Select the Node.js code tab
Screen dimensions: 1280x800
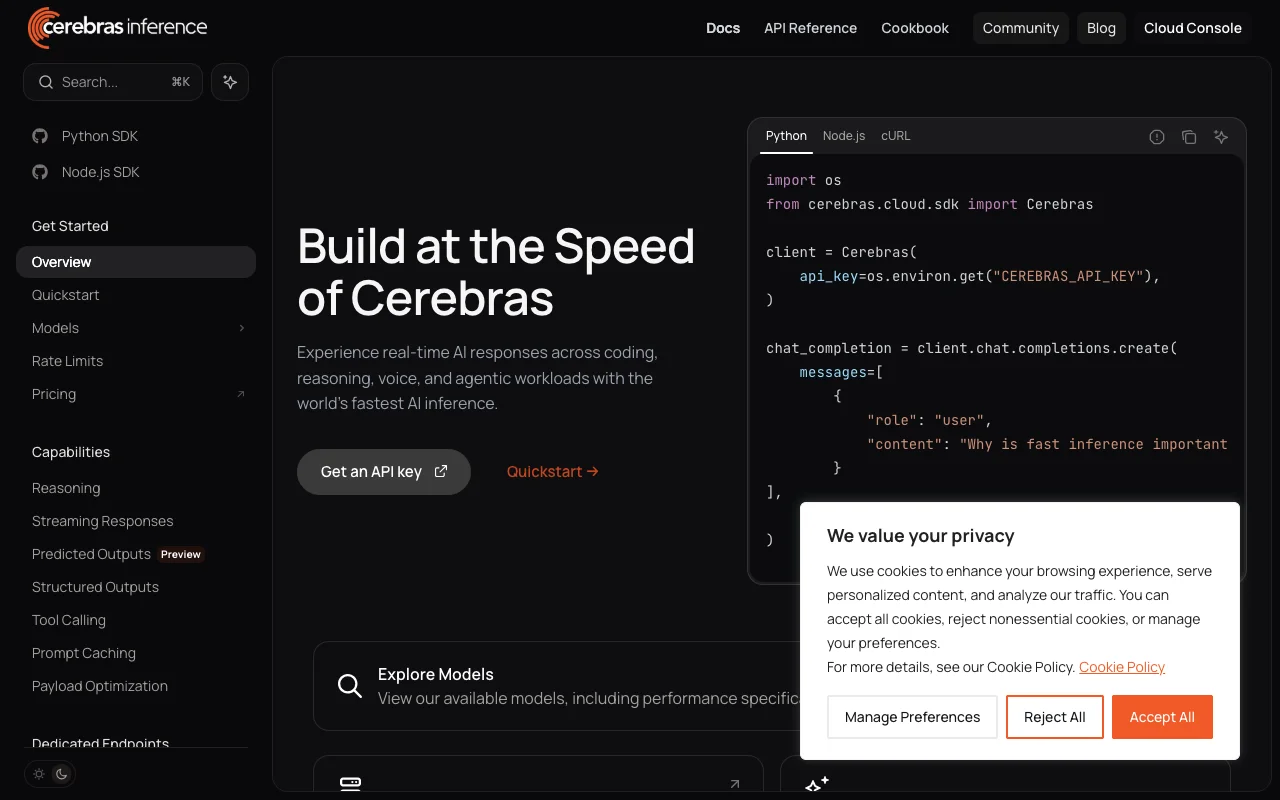tap(844, 136)
